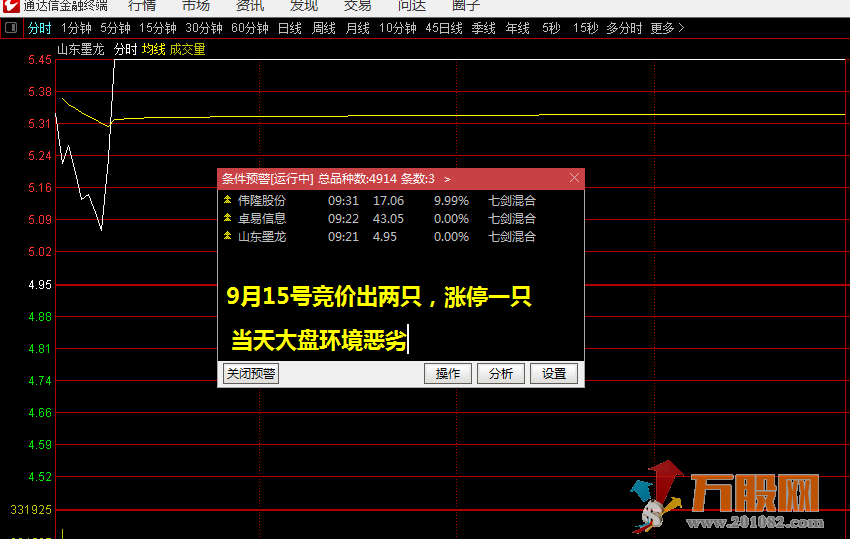Viewport: 850px width, 539px height.
Task: Click the 17.06 price value
Action: 388,201
